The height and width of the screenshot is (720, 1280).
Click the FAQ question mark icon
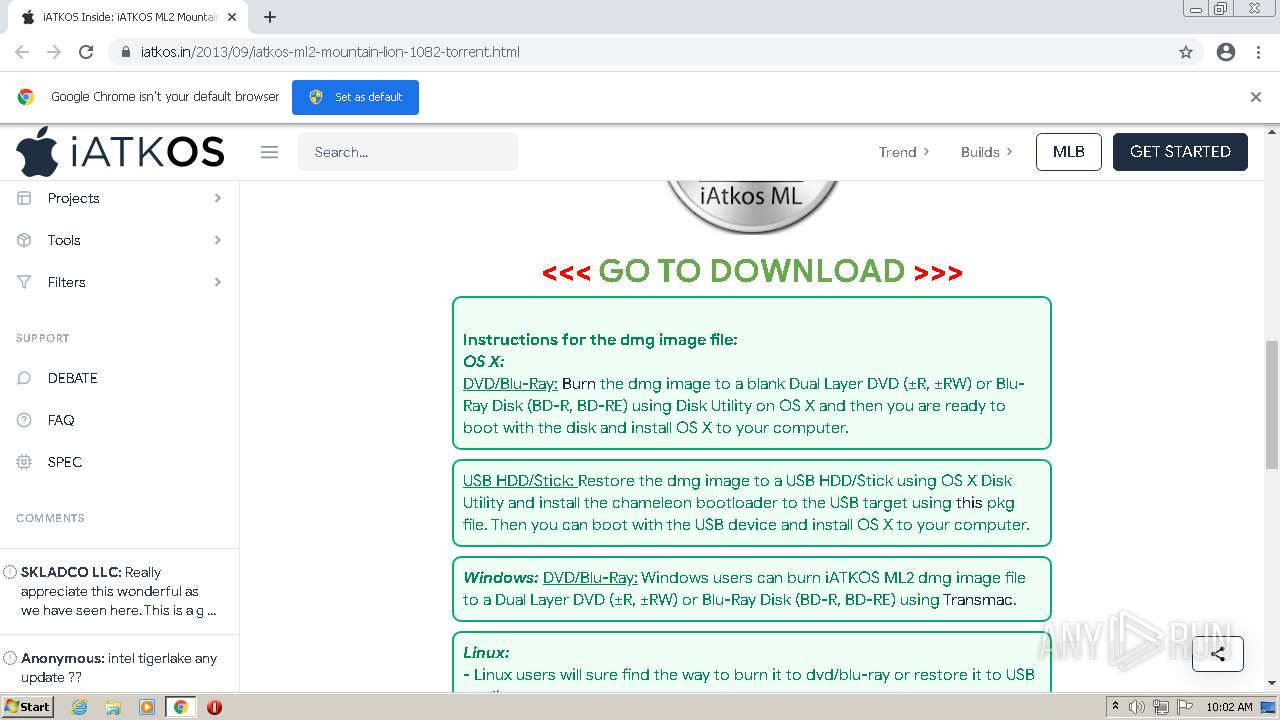tap(25, 420)
